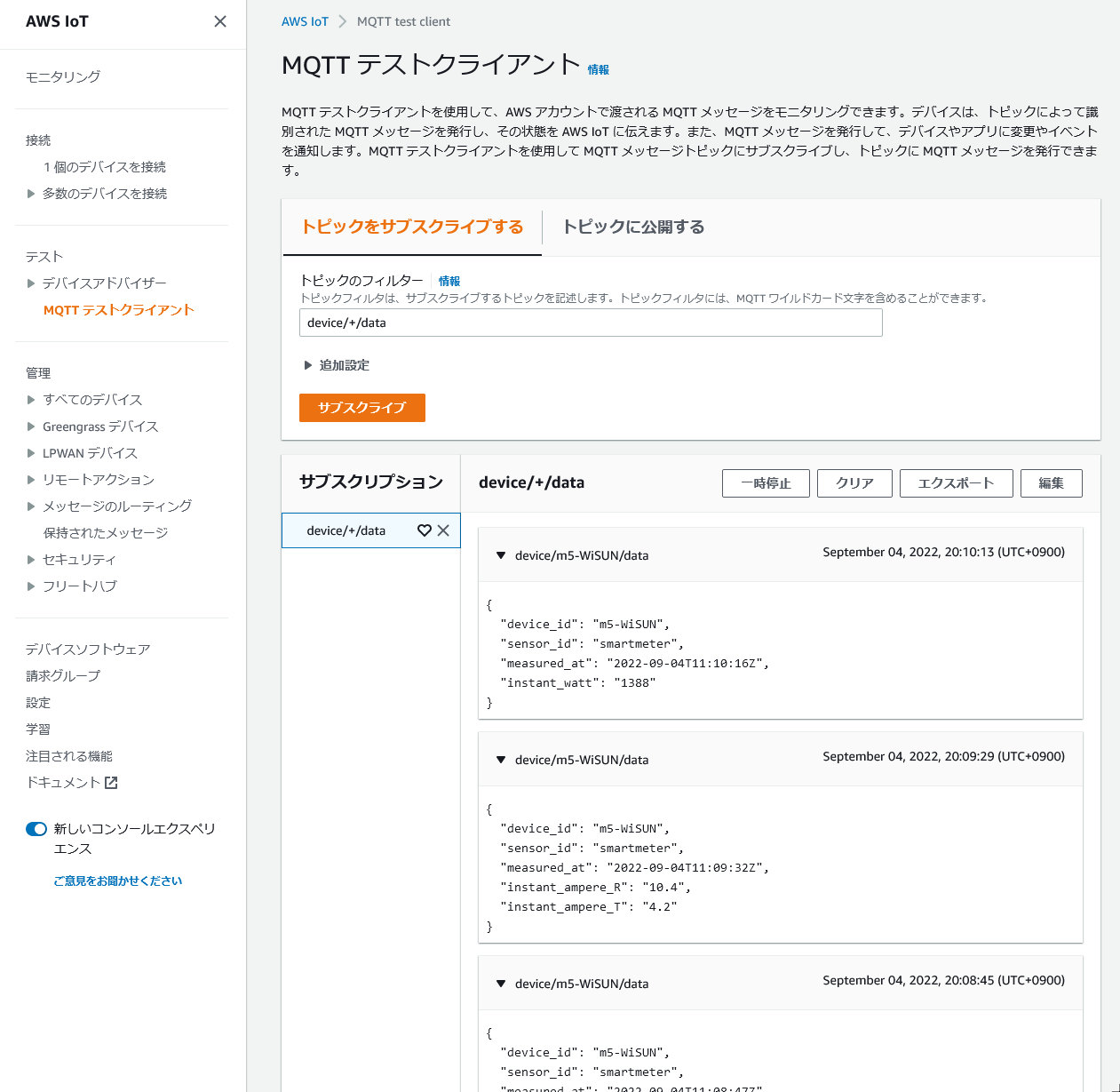
Task: Clear messages with クリア button
Action: 854,483
